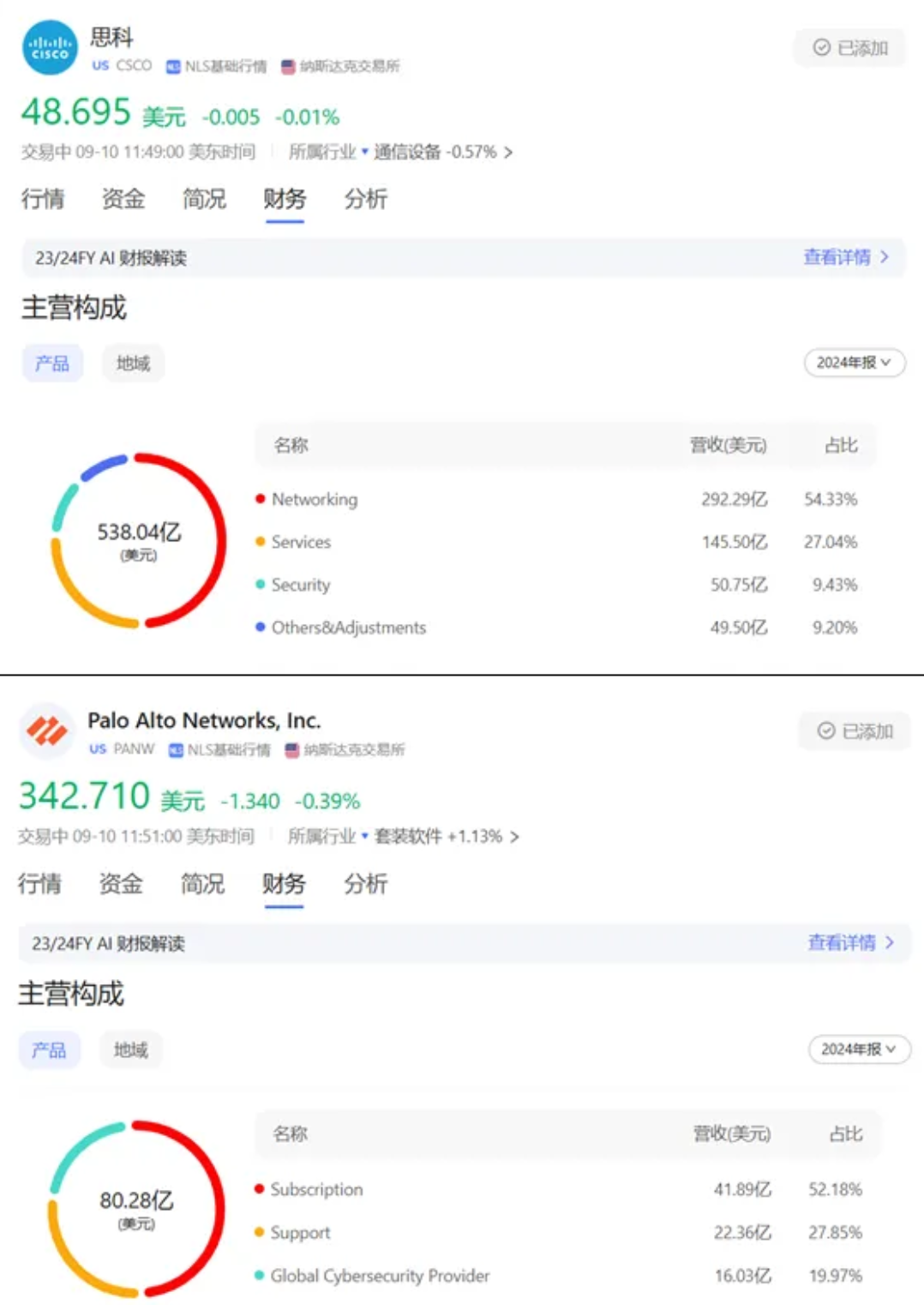Click the US market tag next to PANW
This screenshot has width=924, height=1310.
(98, 748)
